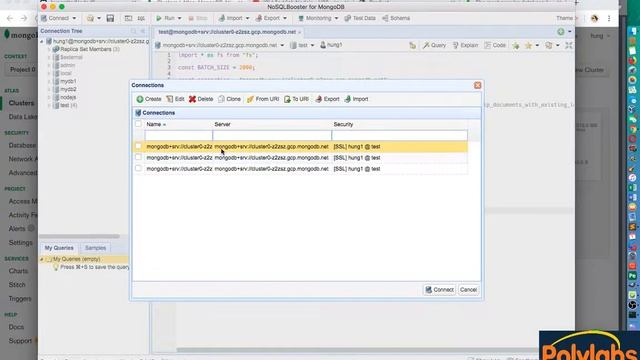This screenshot has width=640, height=360.
Task: Select the mydb2 database in the tree
Action: (x=68, y=89)
